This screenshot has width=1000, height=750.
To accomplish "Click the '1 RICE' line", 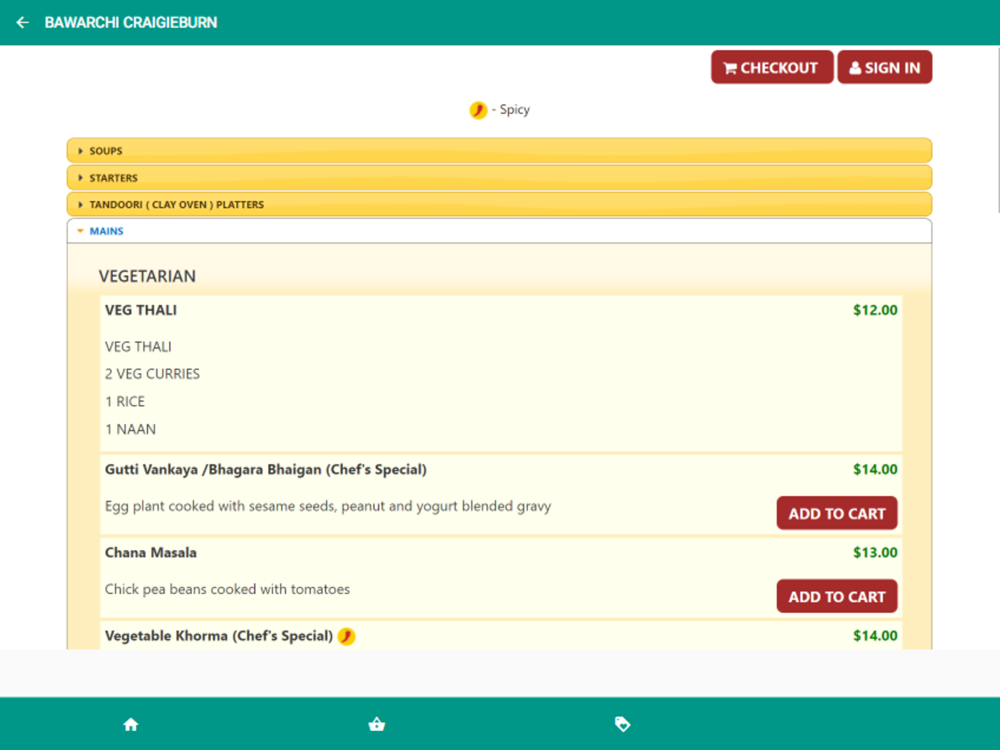I will 125,402.
